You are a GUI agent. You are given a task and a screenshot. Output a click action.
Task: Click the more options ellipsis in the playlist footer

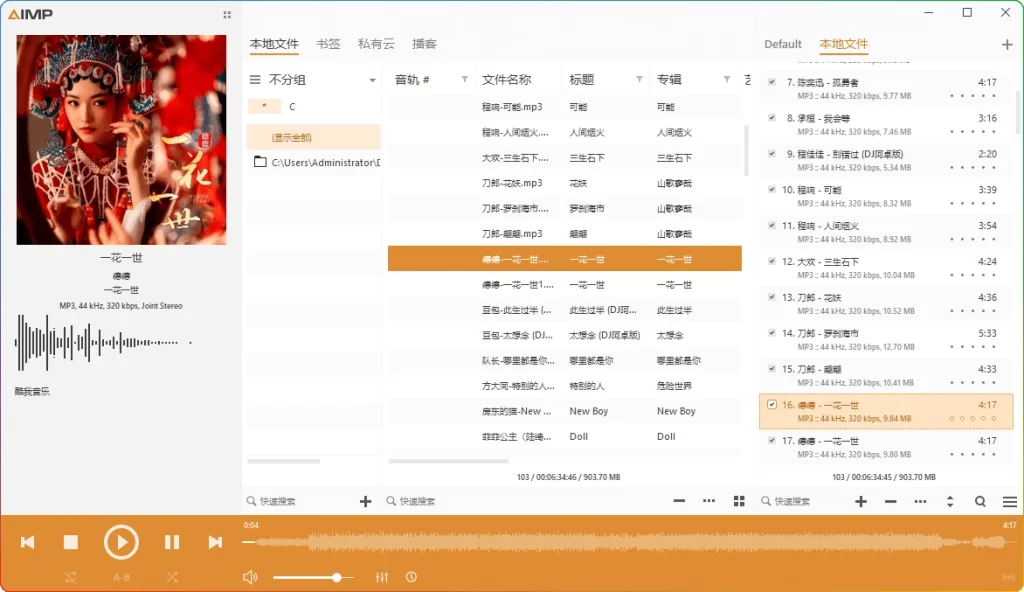coord(708,501)
